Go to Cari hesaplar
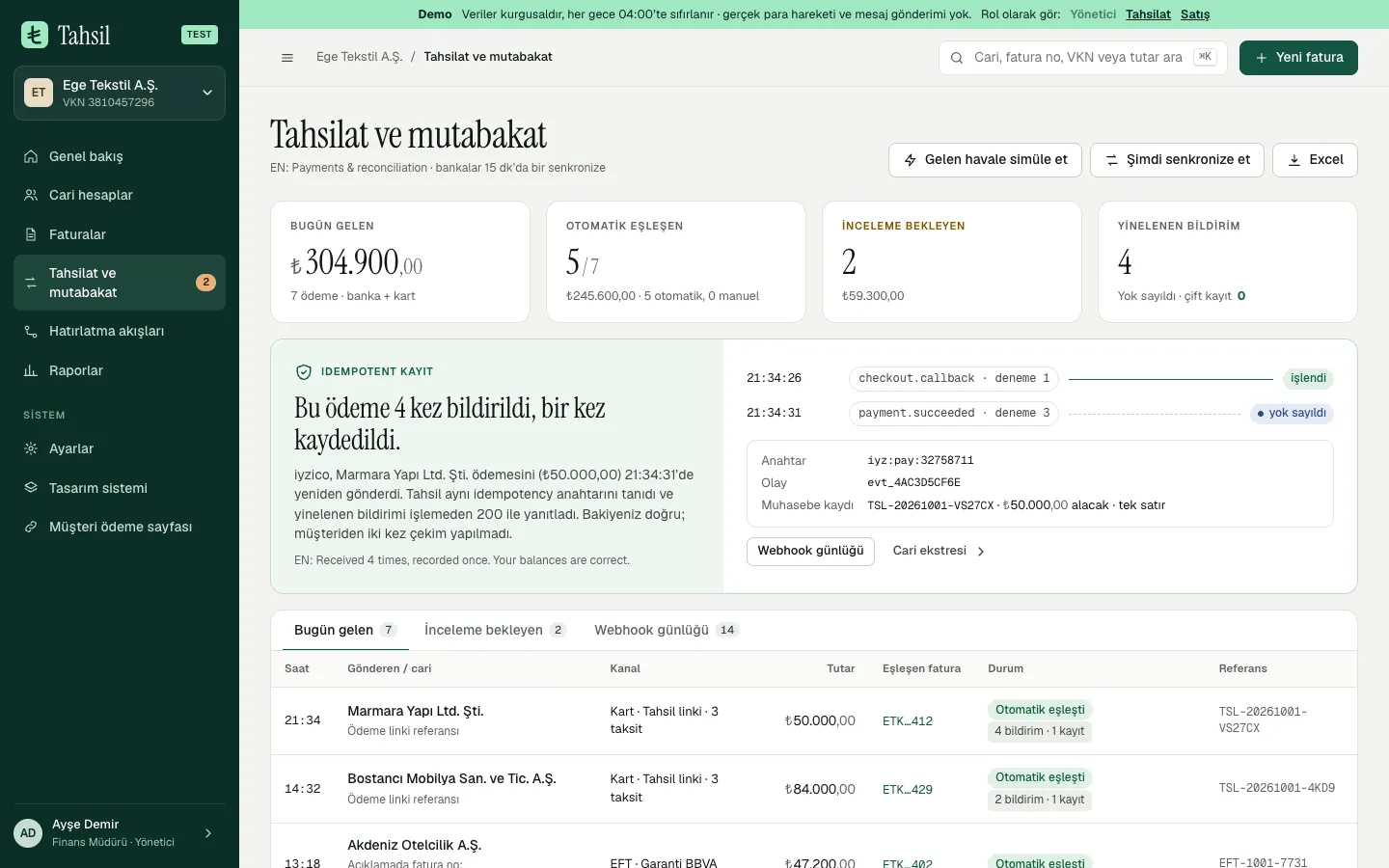The image size is (1389, 868). (x=120, y=195)
